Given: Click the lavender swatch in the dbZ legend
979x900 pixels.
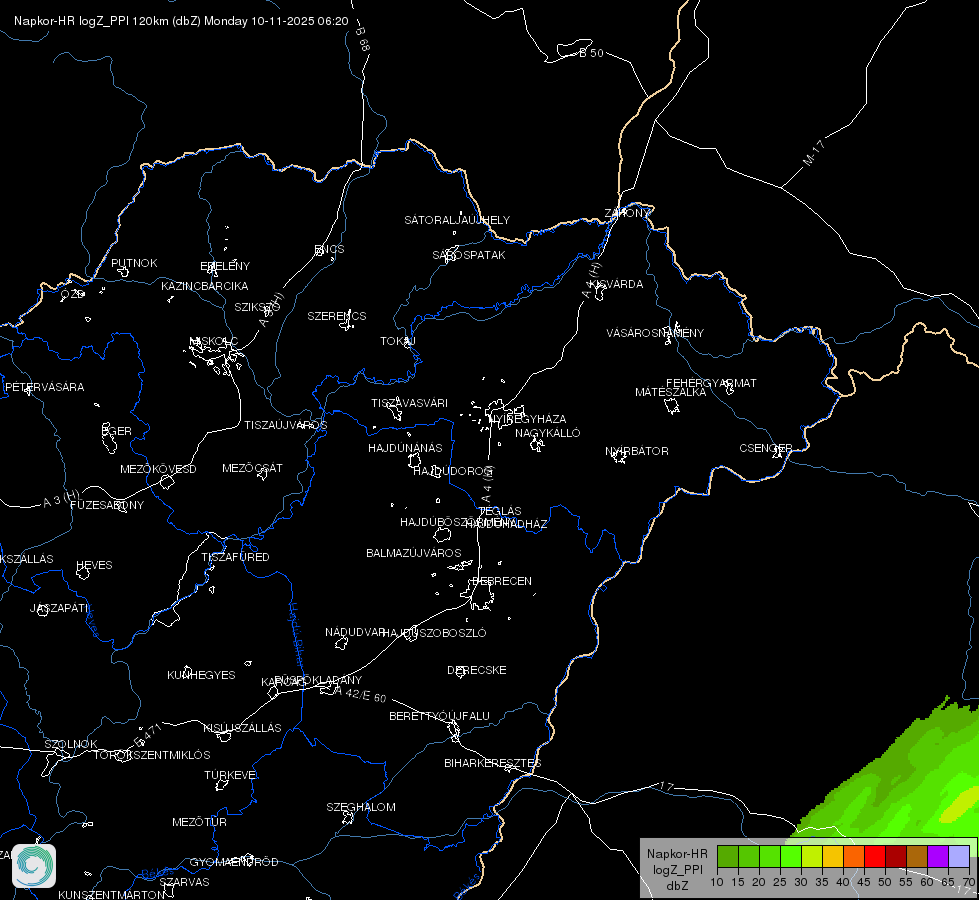Looking at the screenshot, I should 959,857.
